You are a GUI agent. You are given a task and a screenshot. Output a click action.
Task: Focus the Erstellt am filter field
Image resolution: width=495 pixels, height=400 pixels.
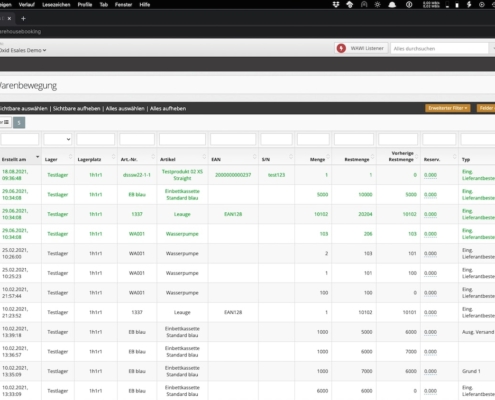20,139
